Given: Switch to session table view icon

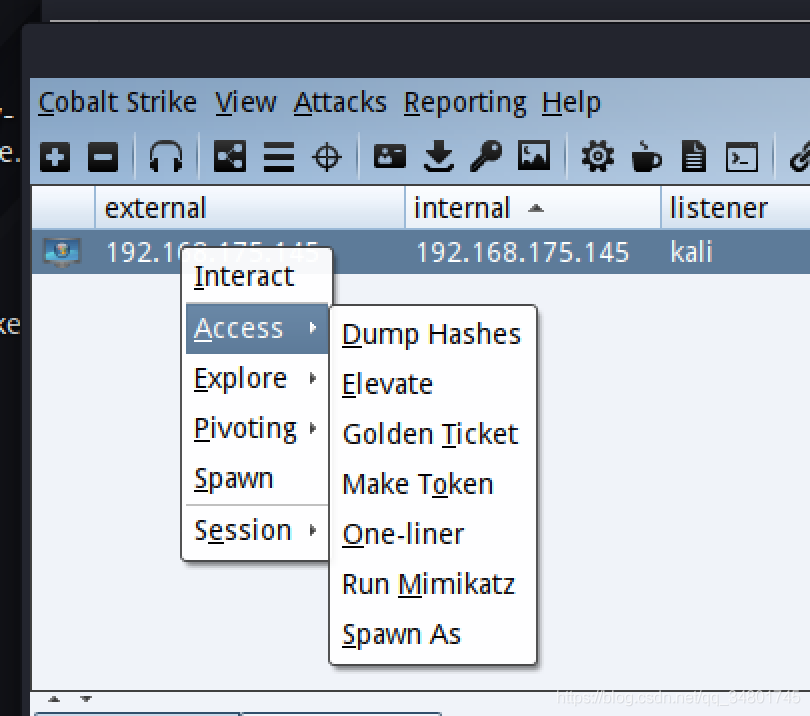Looking at the screenshot, I should click(279, 157).
